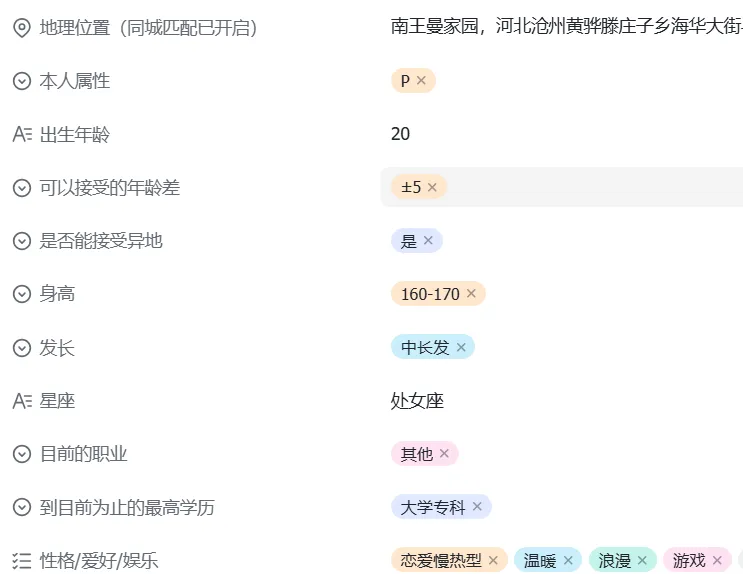The image size is (743, 574).
Task: Open the 可以接受的年龄差 select field
Action: pyautogui.click(x=562, y=187)
